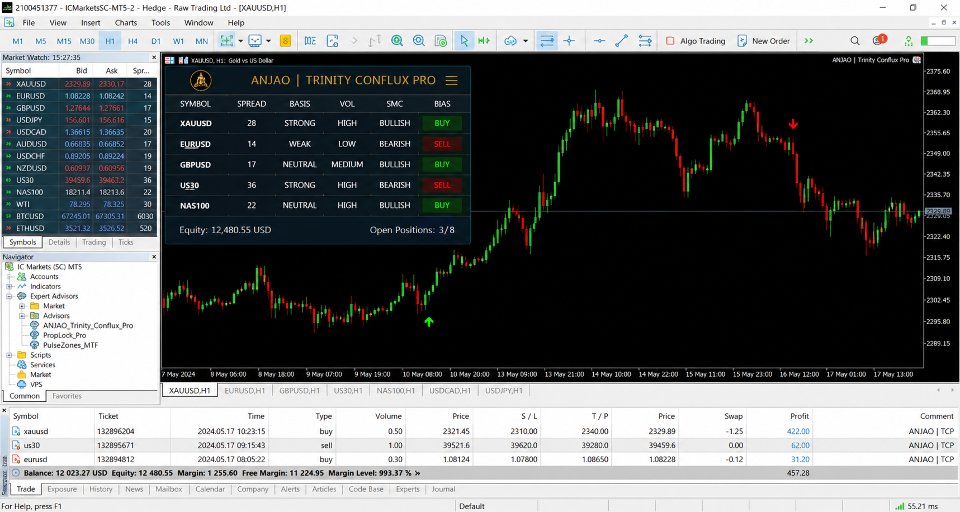Click the chart auto-scroll shift icon

point(484,41)
